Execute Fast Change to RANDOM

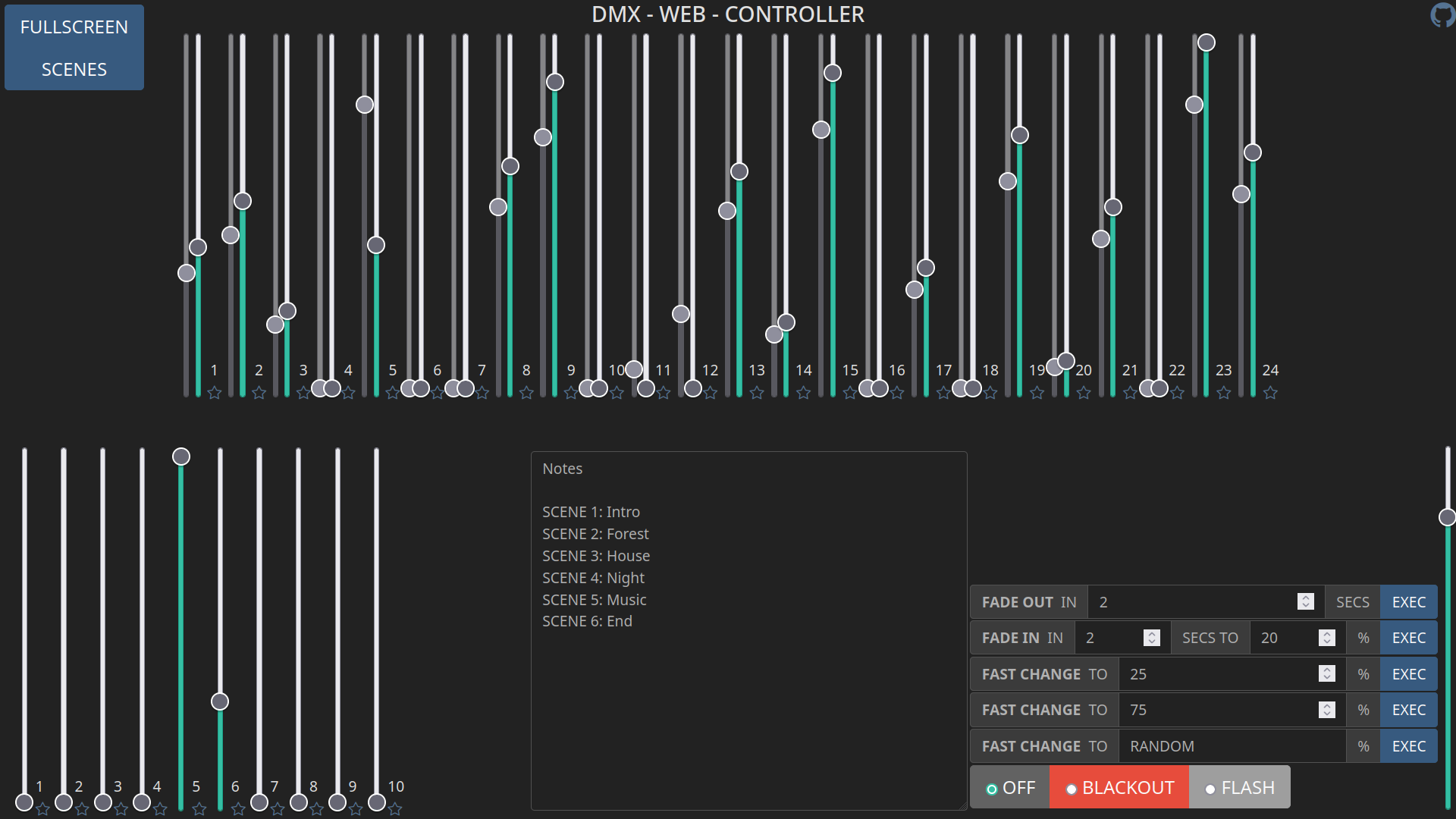coord(1408,746)
